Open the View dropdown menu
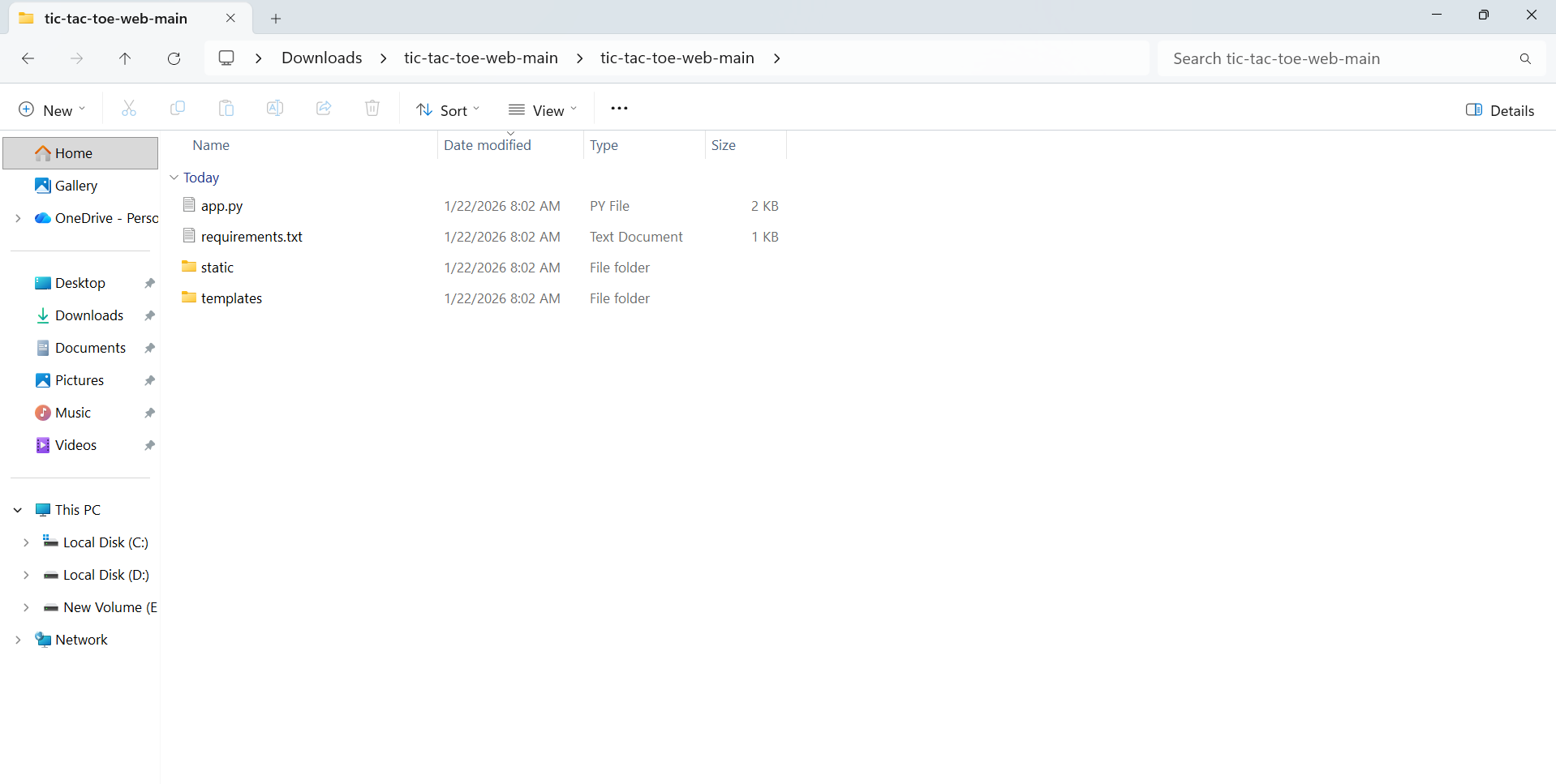 pyautogui.click(x=542, y=110)
